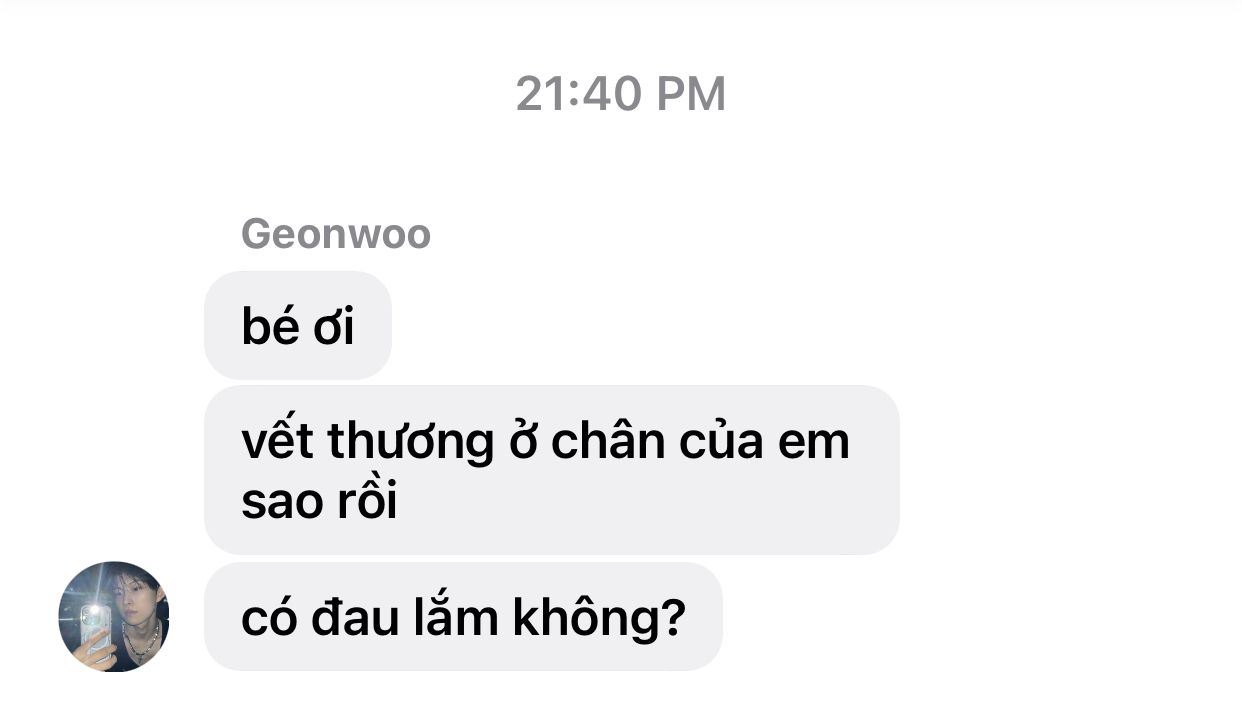Select the "bé ơi" message bubble
The height and width of the screenshot is (719, 1242).
[298, 325]
